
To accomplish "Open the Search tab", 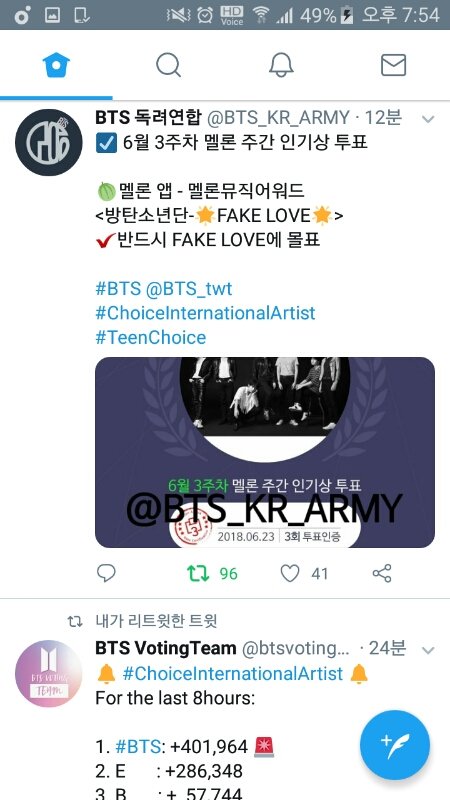I will (x=168, y=65).
